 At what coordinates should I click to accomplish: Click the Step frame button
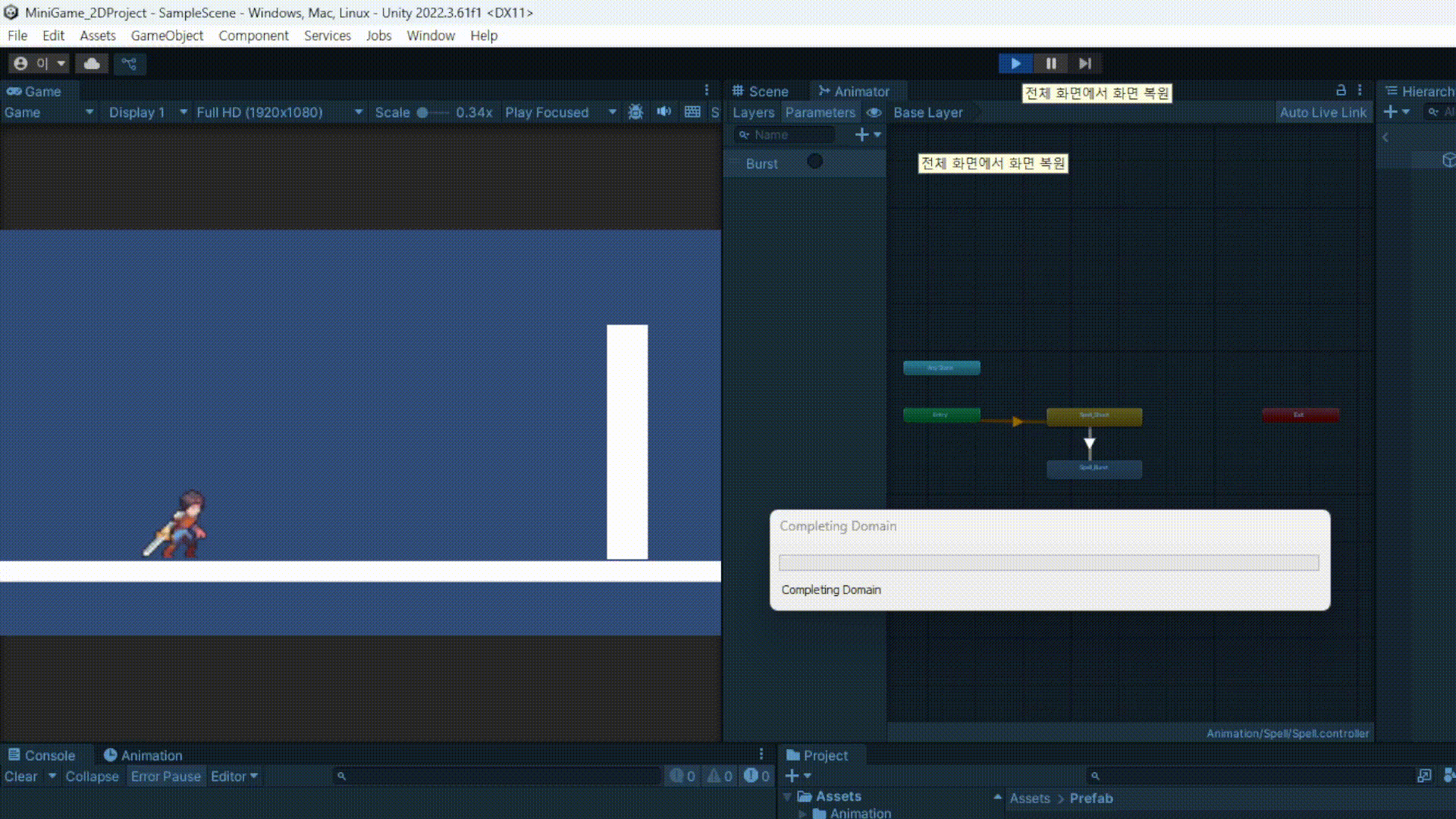(x=1085, y=64)
